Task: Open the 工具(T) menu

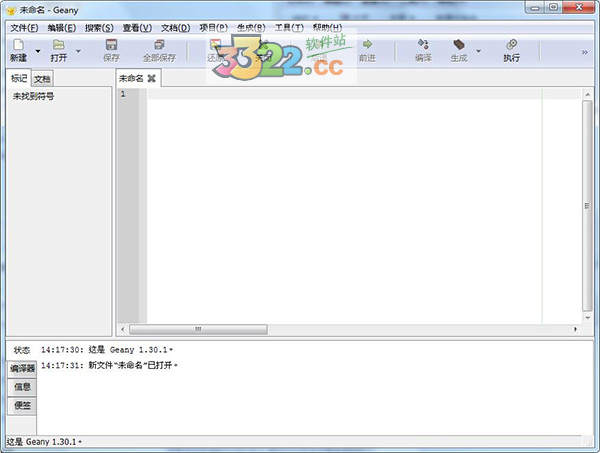Action: point(289,28)
